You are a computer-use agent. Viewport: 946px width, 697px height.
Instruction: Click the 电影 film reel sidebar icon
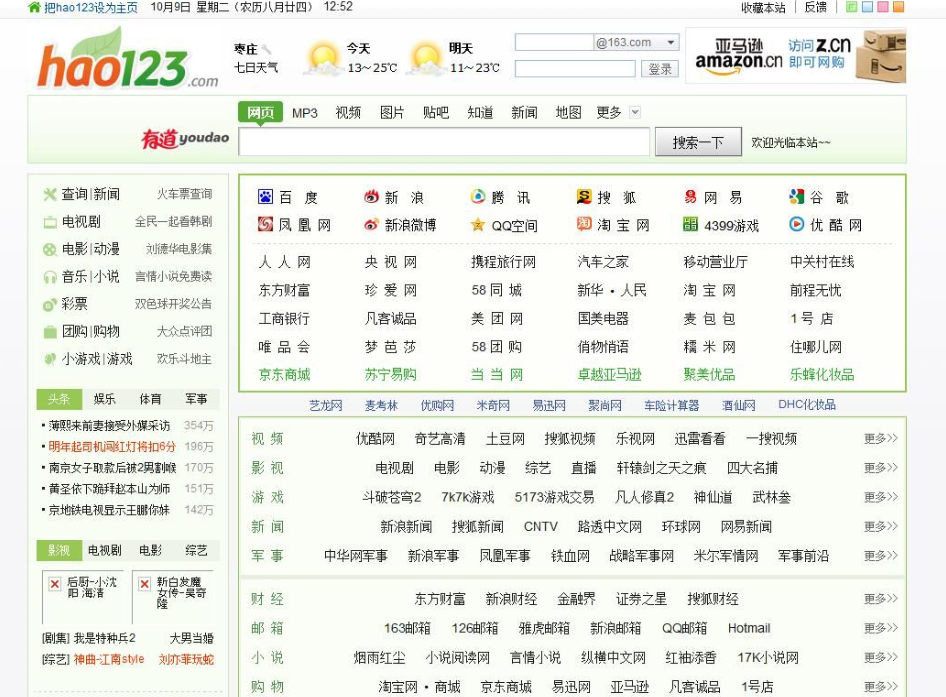49,249
